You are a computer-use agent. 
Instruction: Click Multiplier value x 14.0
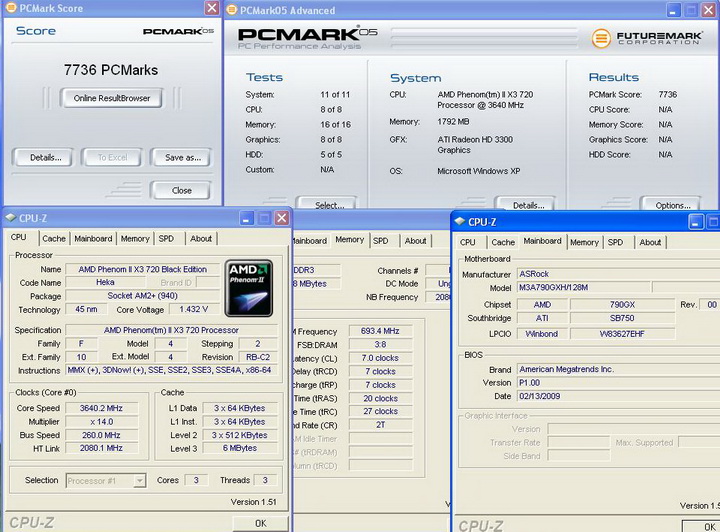click(x=101, y=421)
